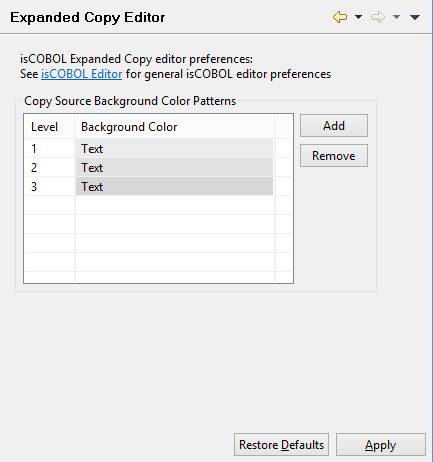The height and width of the screenshot is (462, 433).
Task: Open the back history dropdown arrow
Action: (358, 17)
